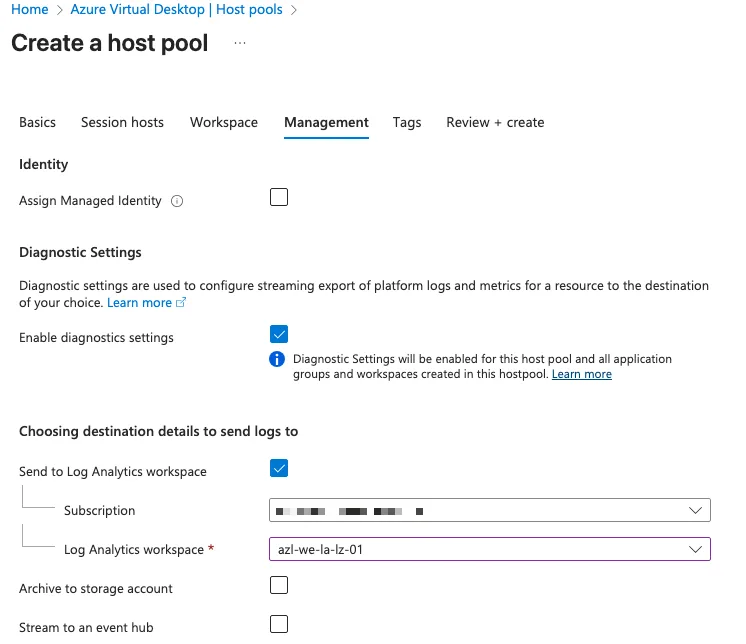The width and height of the screenshot is (746, 644).
Task: Enable Archive to storage account
Action: point(279,585)
